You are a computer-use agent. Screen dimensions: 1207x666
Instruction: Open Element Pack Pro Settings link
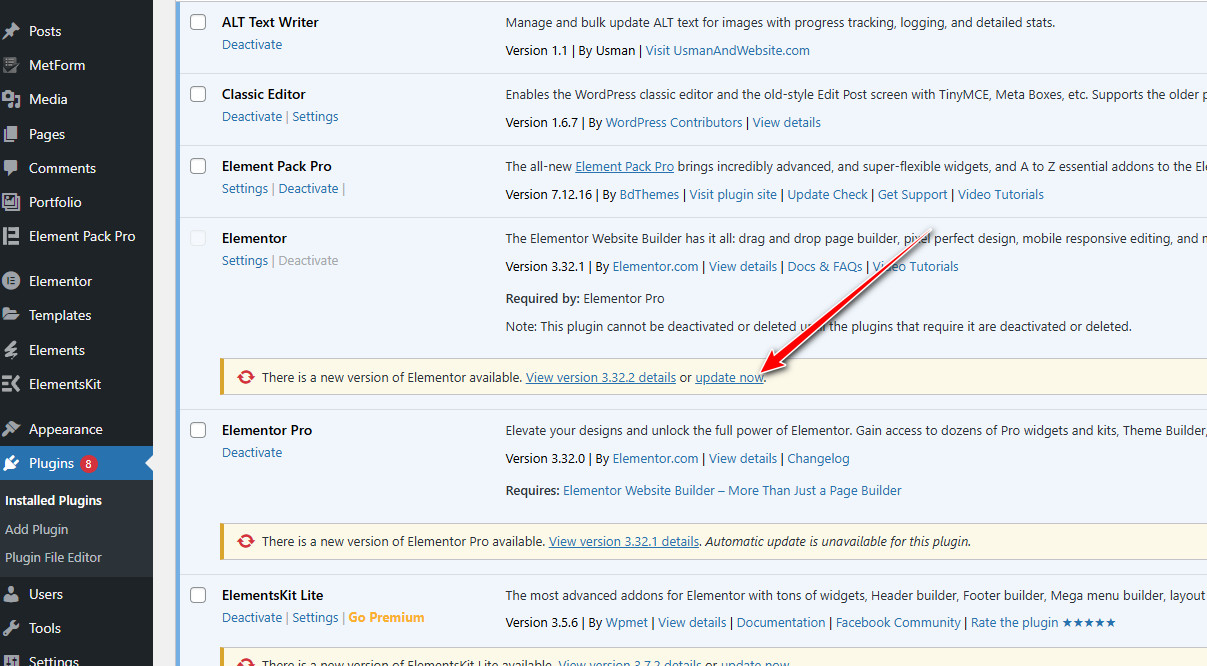click(x=245, y=188)
